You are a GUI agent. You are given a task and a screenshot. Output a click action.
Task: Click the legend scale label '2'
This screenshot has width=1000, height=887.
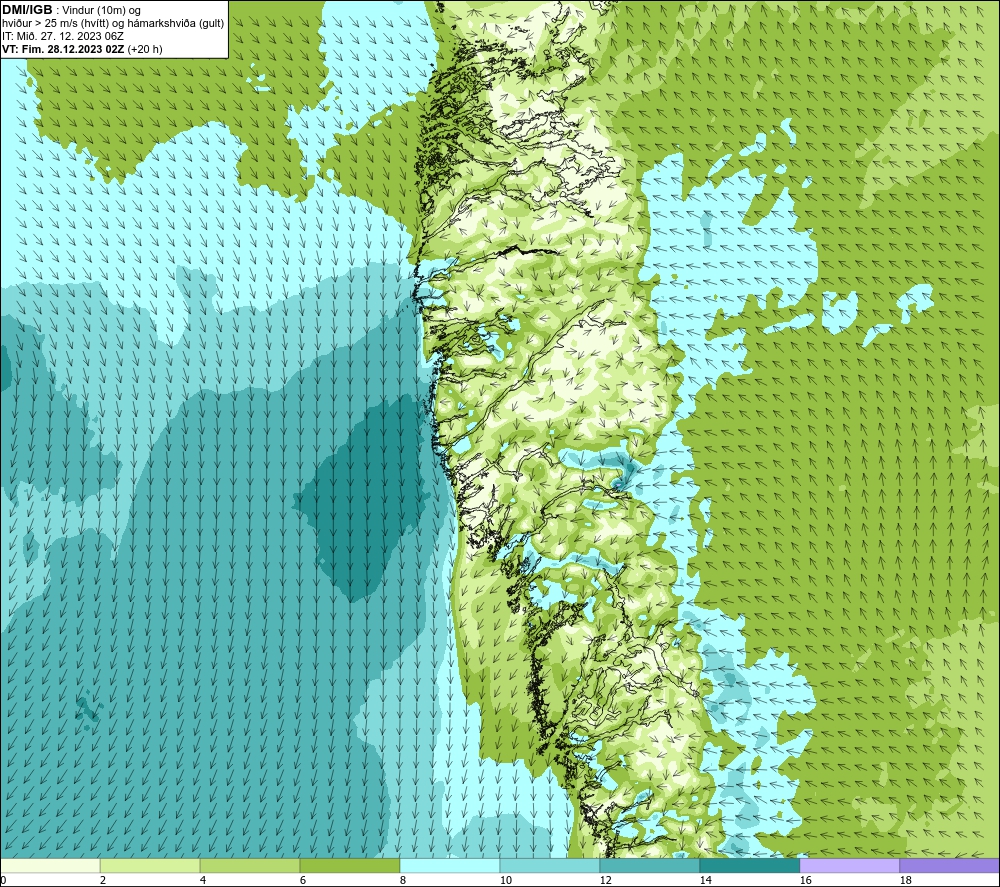pyautogui.click(x=103, y=880)
